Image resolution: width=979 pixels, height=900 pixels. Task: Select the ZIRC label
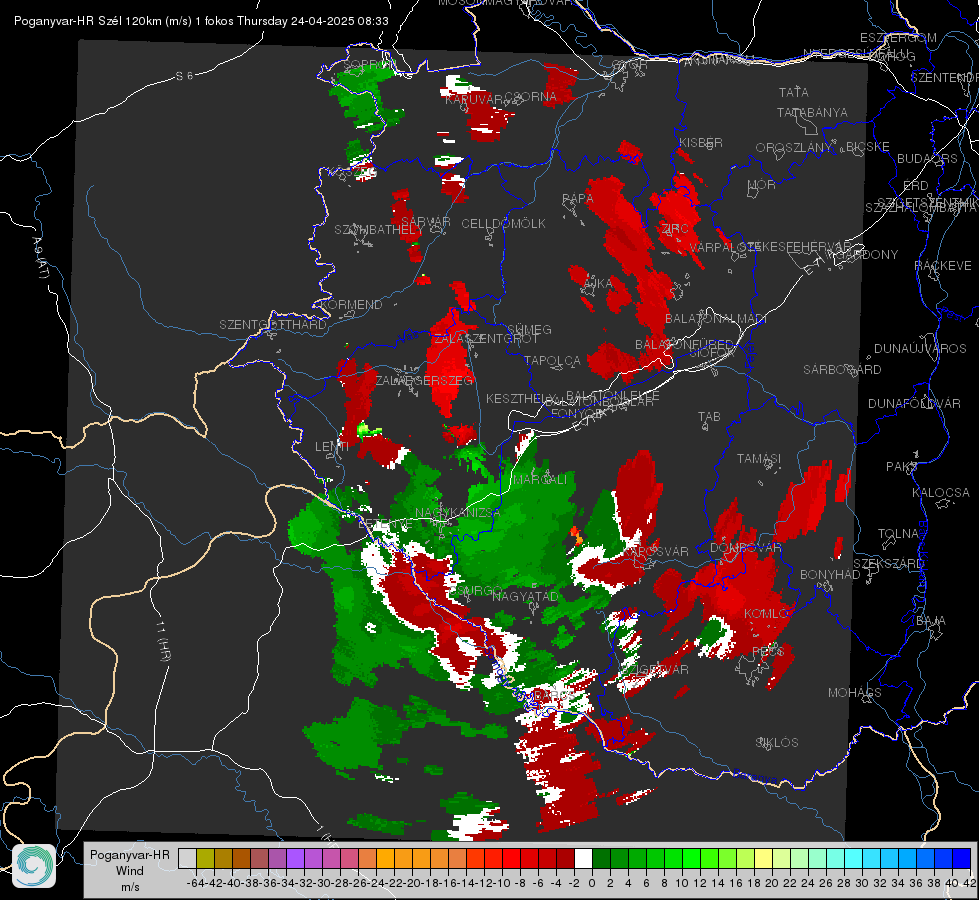pyautogui.click(x=675, y=229)
